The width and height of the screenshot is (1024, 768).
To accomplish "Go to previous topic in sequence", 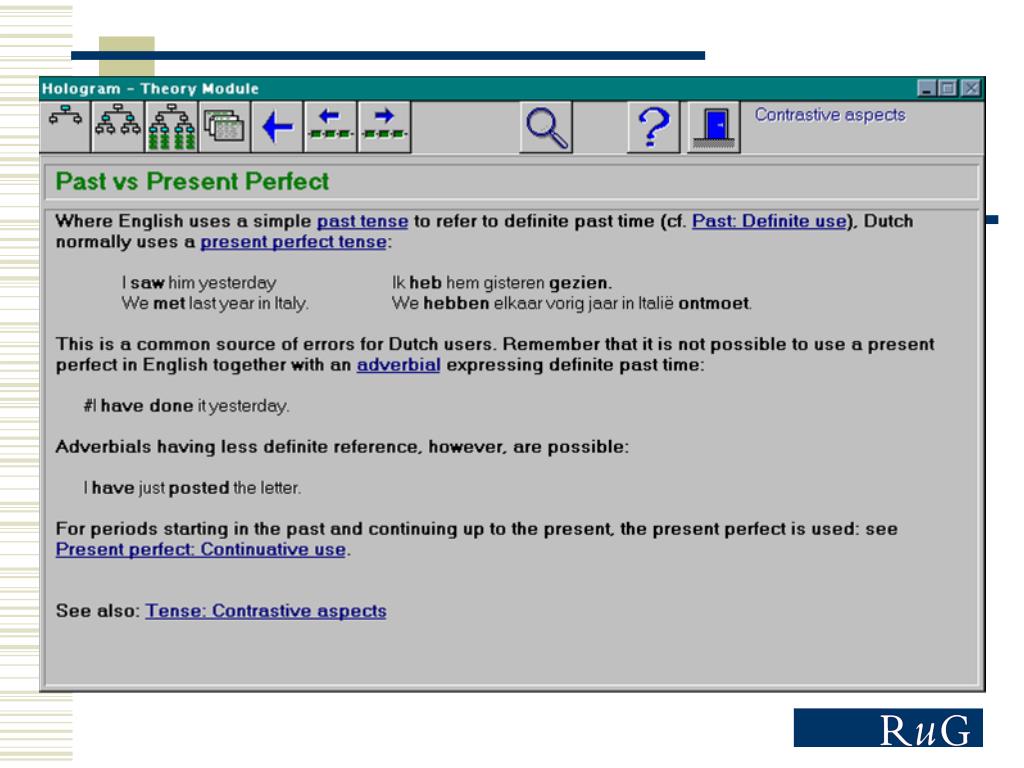I will point(330,127).
